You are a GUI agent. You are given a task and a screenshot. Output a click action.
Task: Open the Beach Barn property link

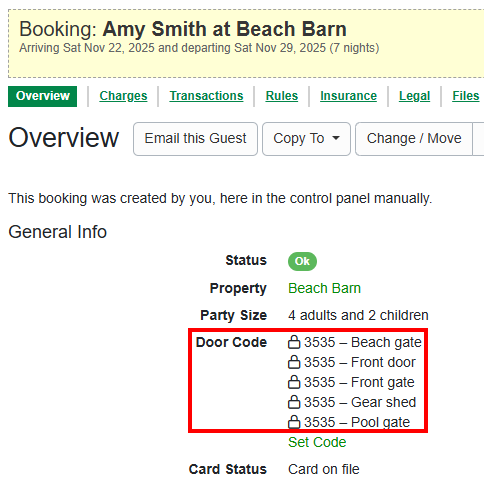click(x=324, y=288)
